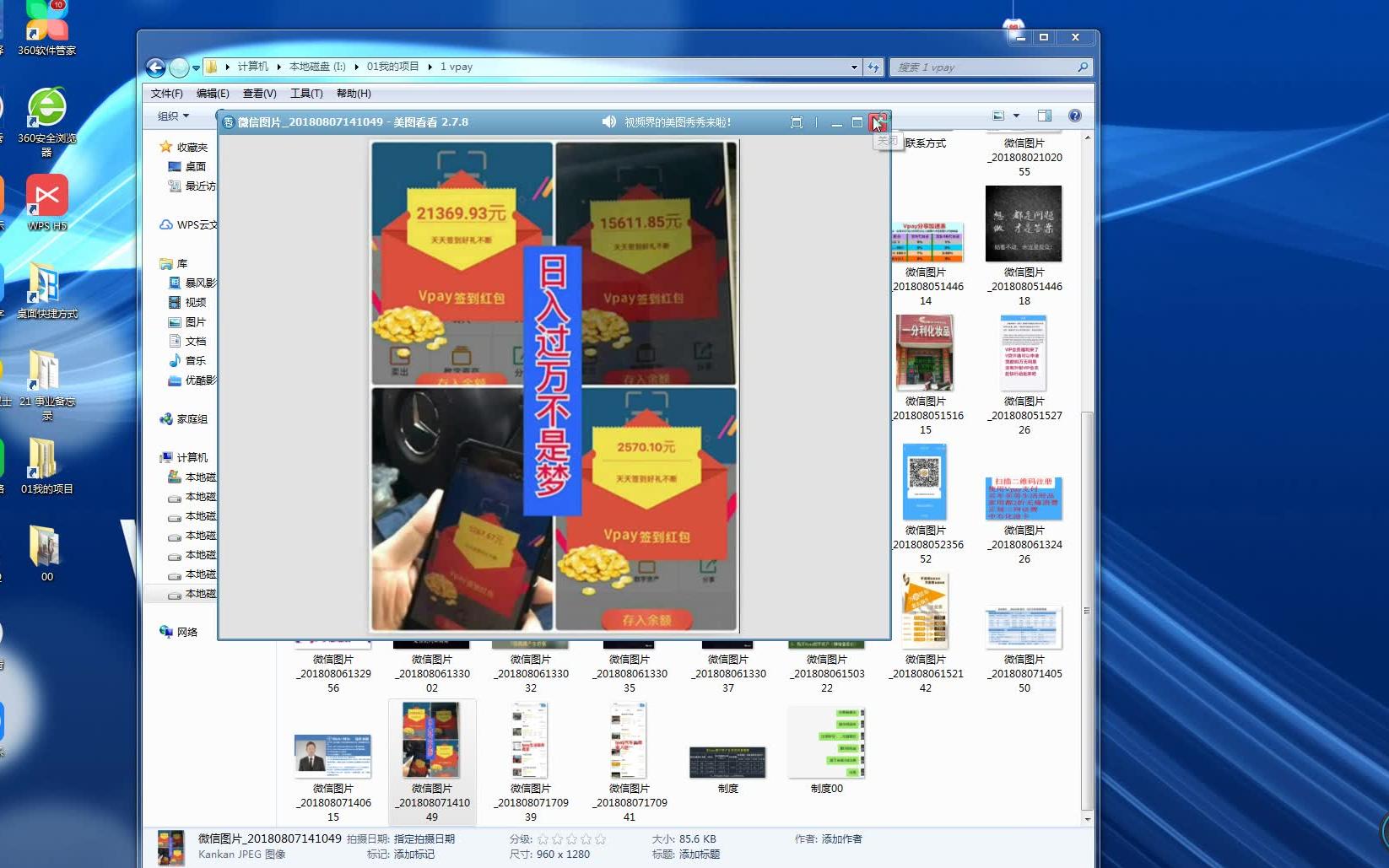Select 家庭组 in navigation pane
Viewport: 1389px width, 868px height.
pyautogui.click(x=184, y=419)
